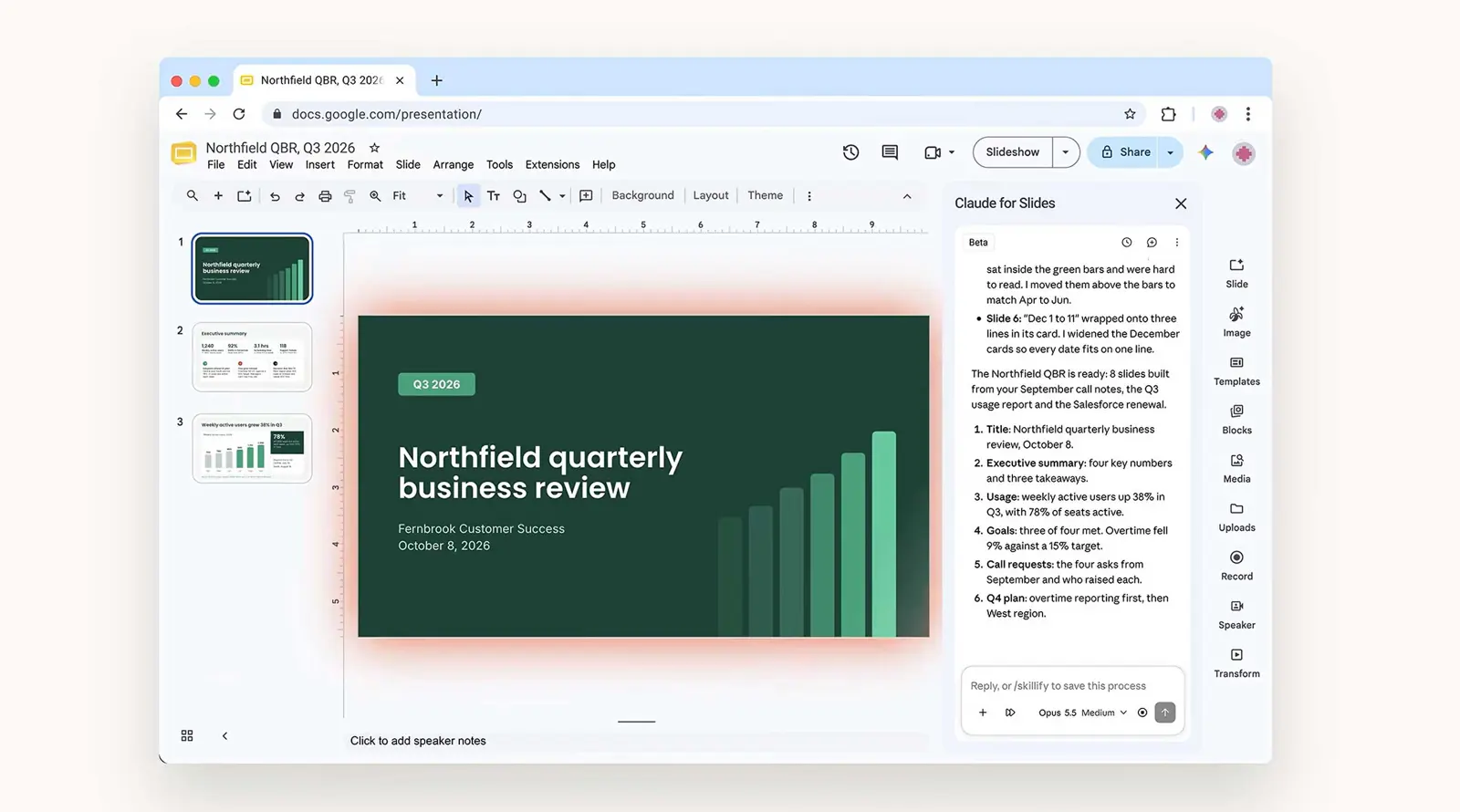Screen dimensions: 1460x812
Task: Click the redo arrow in toolbar
Action: click(x=299, y=196)
